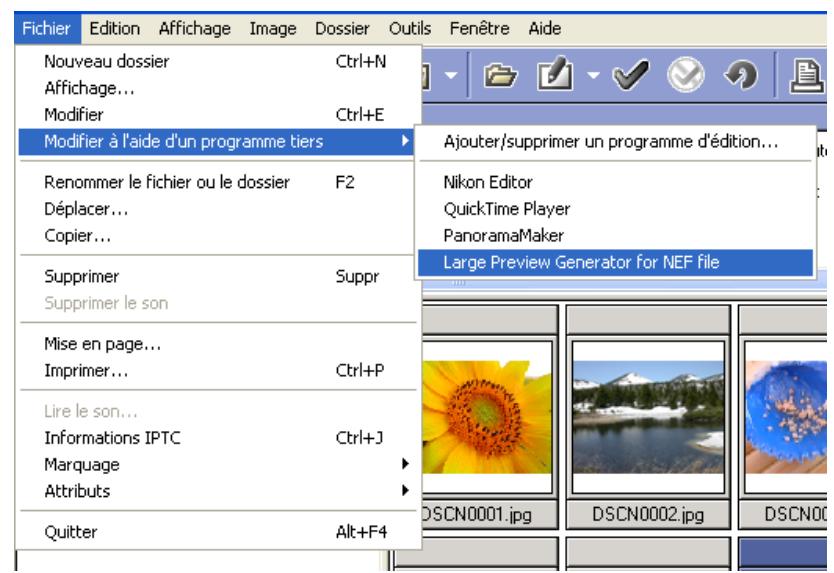
Task: Open the Edition menu
Action: [x=114, y=28]
